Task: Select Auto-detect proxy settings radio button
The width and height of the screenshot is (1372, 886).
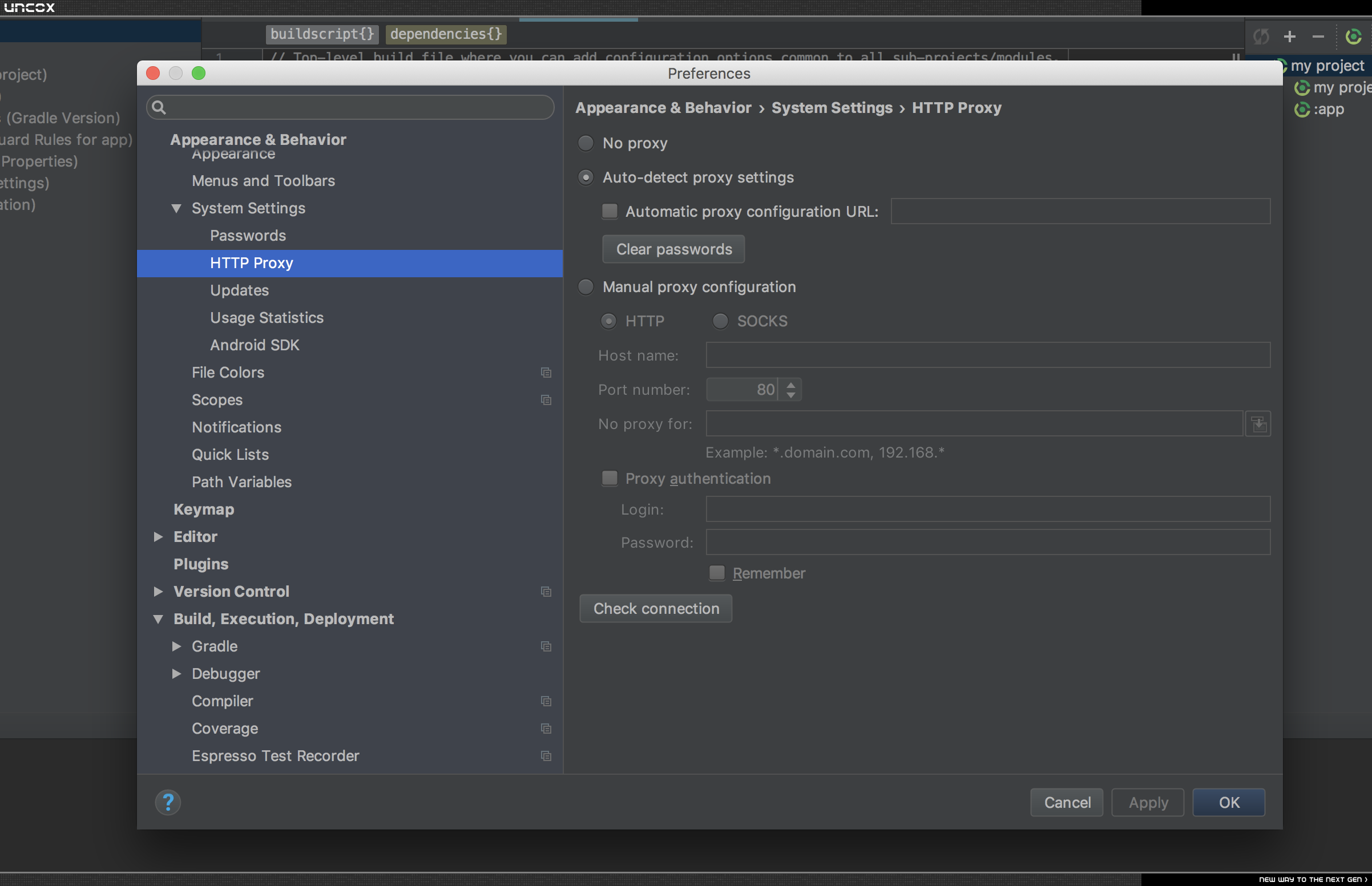Action: pyautogui.click(x=586, y=177)
